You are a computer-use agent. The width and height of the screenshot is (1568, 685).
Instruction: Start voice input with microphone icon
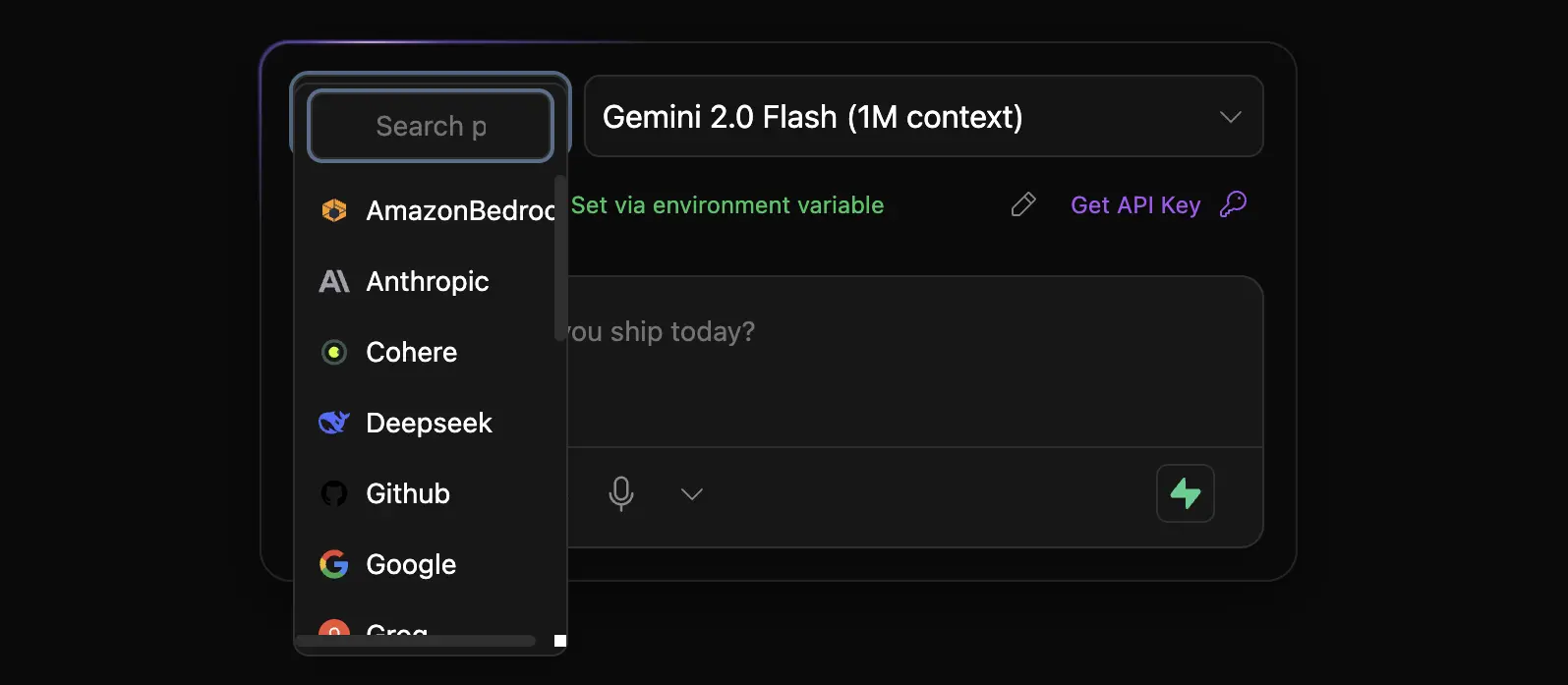[x=621, y=493]
